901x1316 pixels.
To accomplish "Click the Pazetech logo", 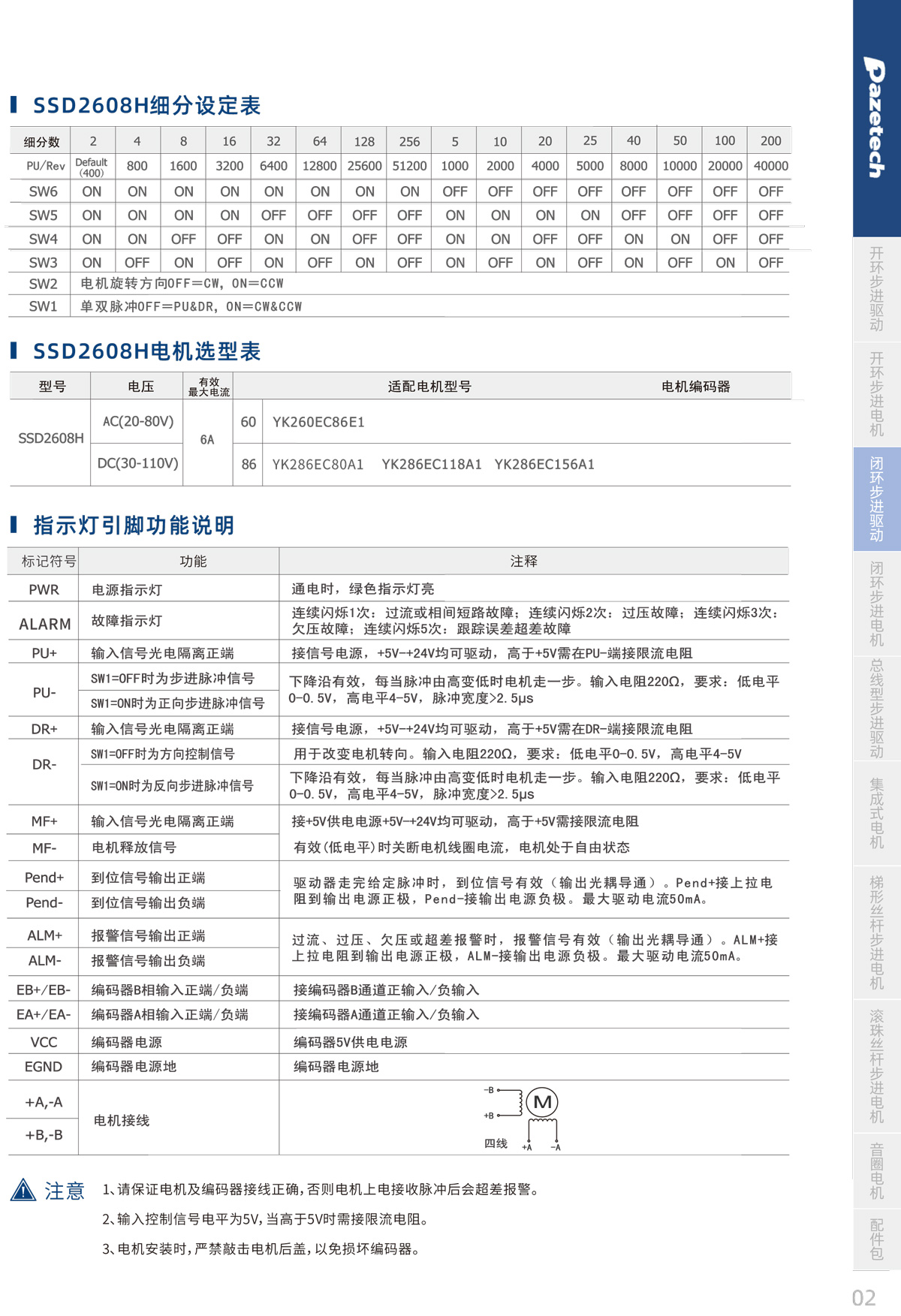I will coord(875,117).
